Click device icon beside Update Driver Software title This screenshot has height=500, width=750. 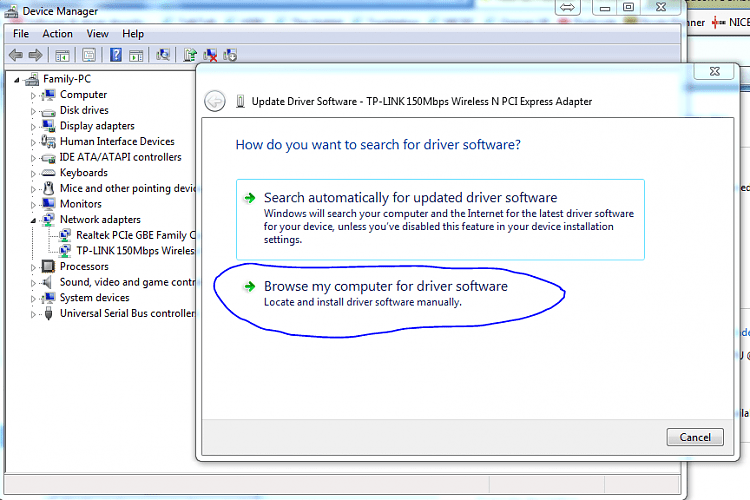tap(241, 101)
